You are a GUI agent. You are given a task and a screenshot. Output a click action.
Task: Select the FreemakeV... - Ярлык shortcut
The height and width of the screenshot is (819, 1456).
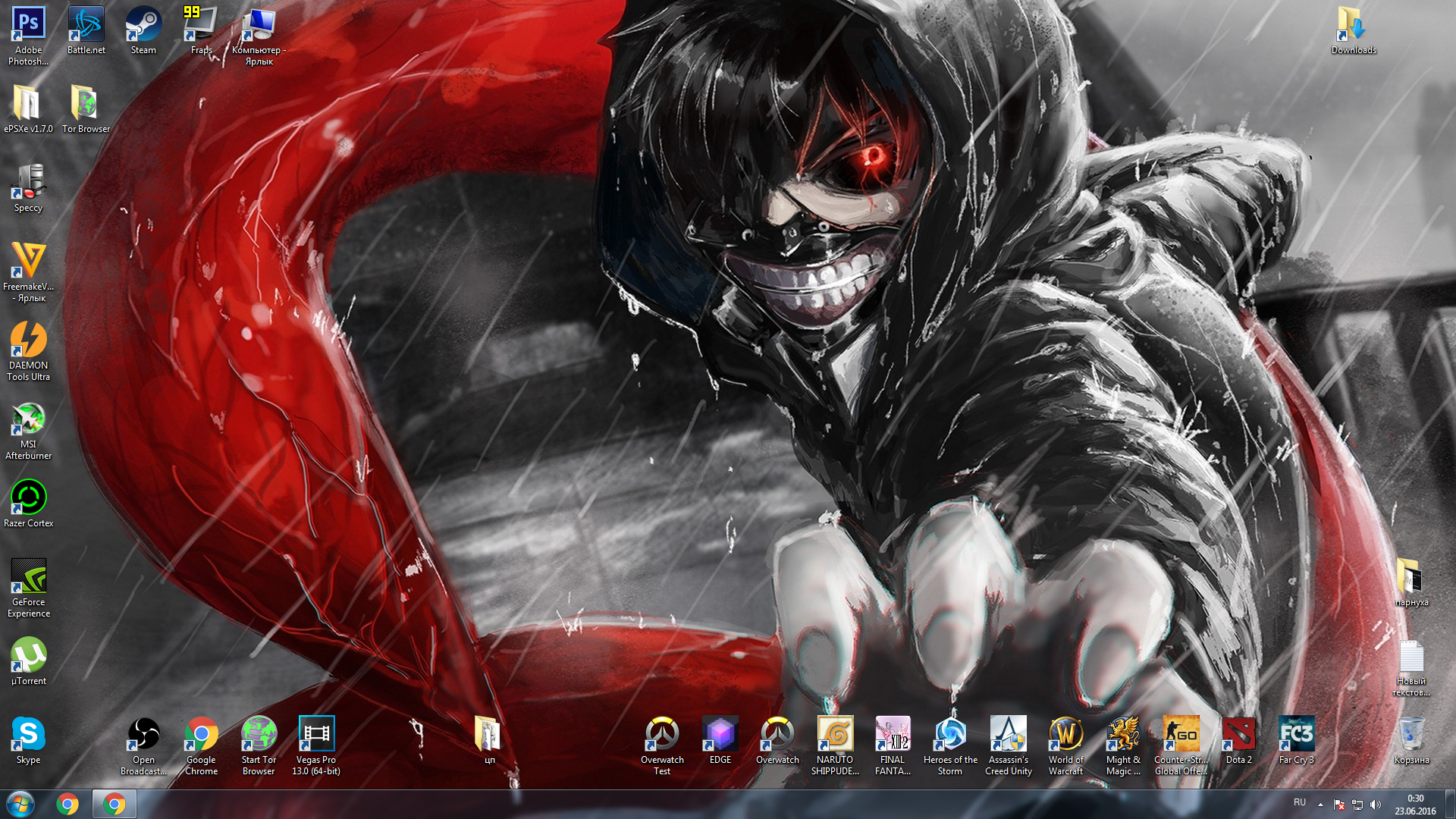(x=28, y=273)
